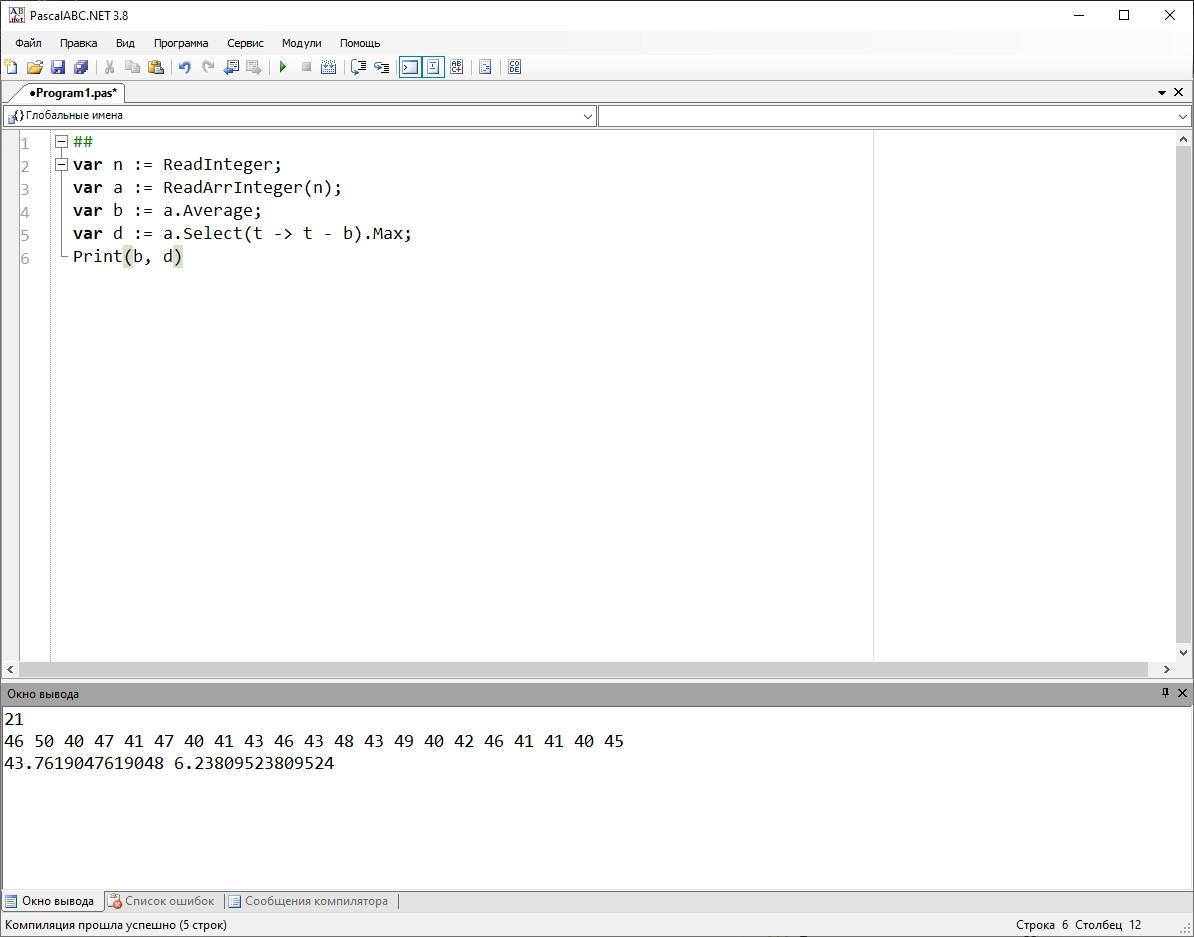
Task: Open a file with the folder icon
Action: 34,67
